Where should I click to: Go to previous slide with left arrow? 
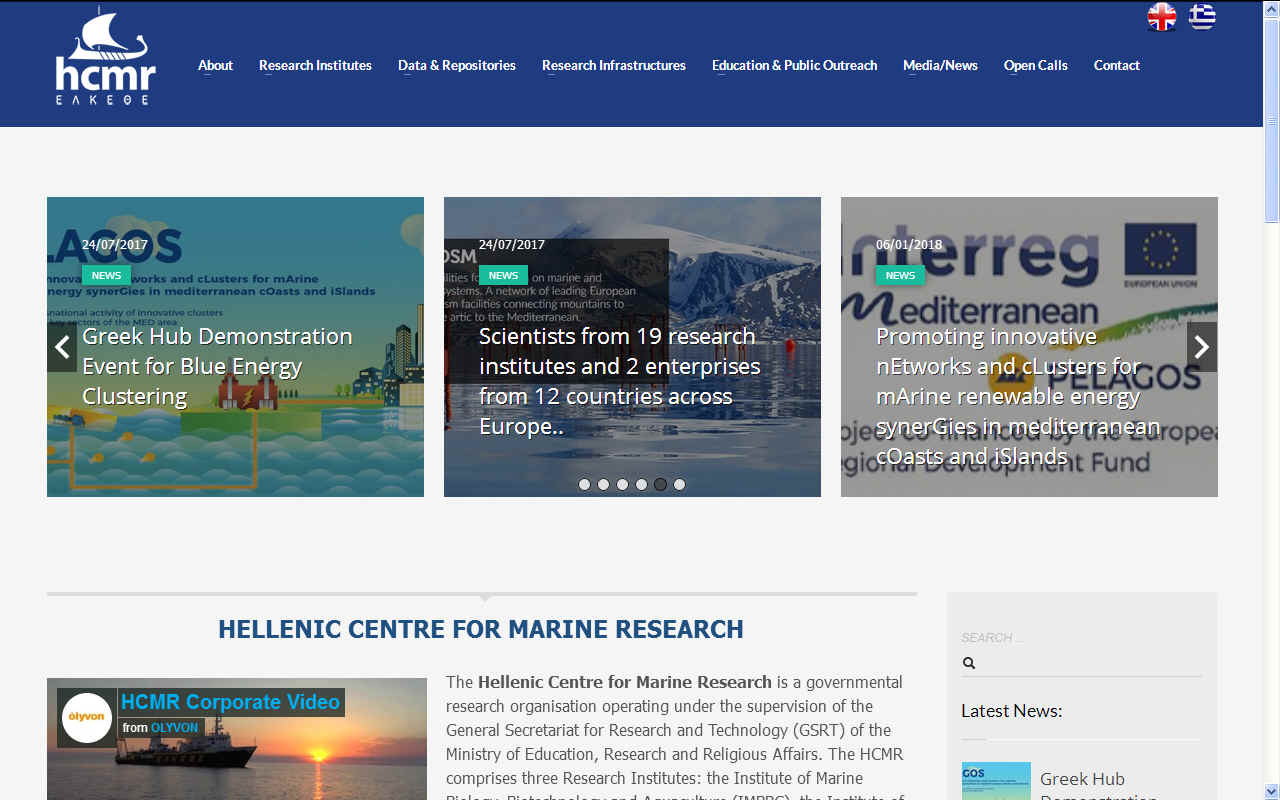click(62, 347)
